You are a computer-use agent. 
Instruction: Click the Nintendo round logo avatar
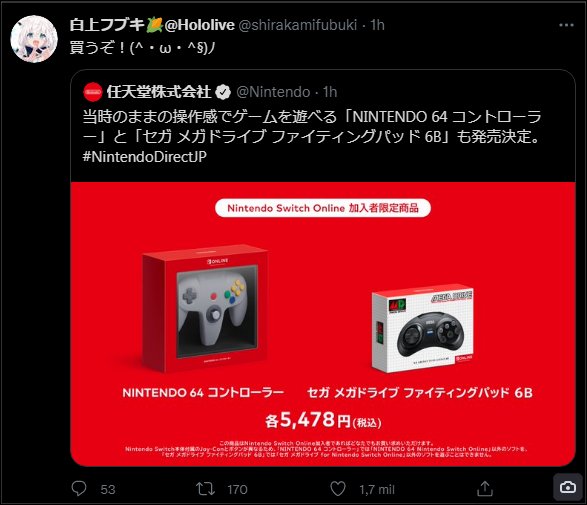(x=93, y=92)
